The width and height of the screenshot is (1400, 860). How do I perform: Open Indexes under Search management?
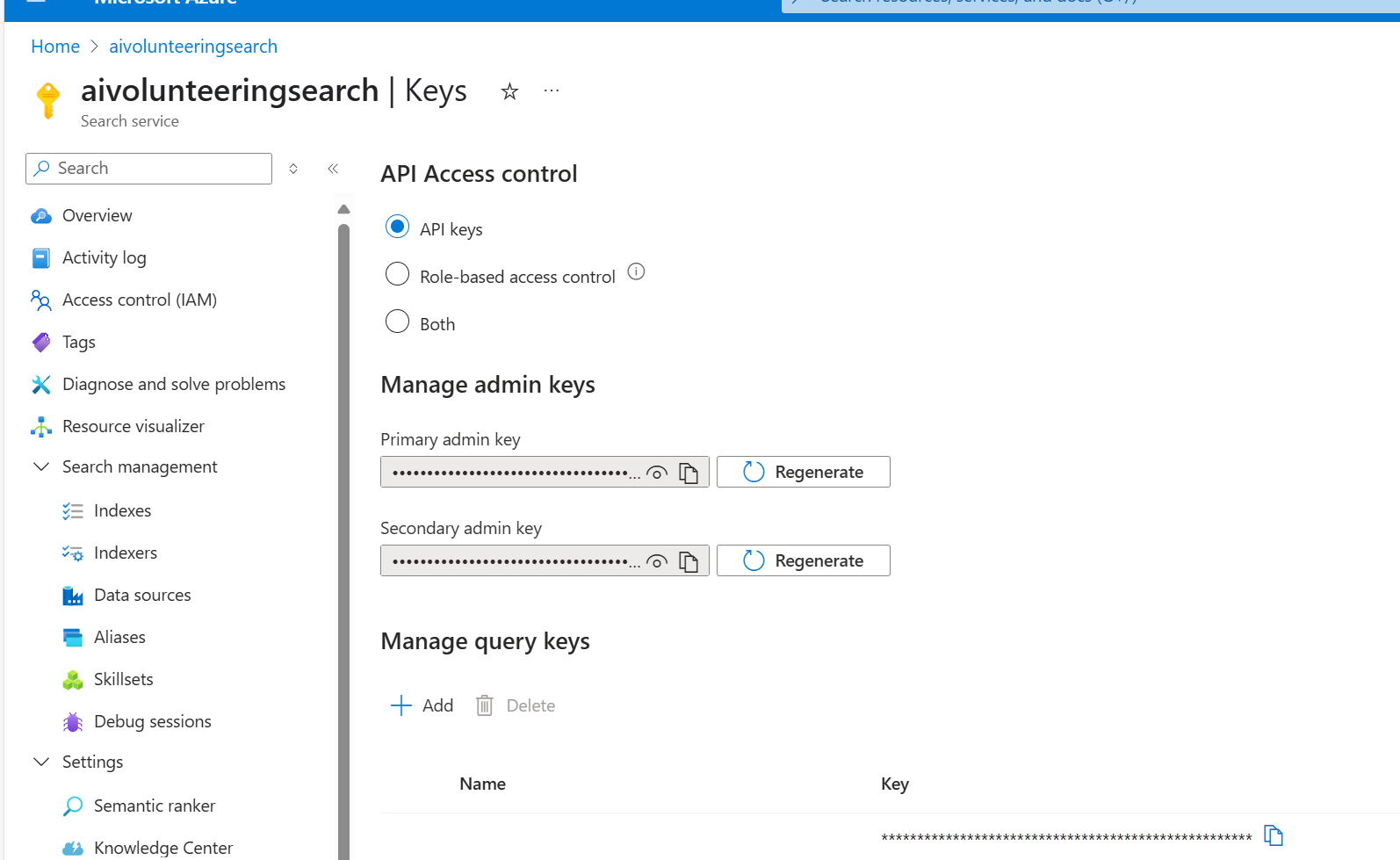[123, 511]
